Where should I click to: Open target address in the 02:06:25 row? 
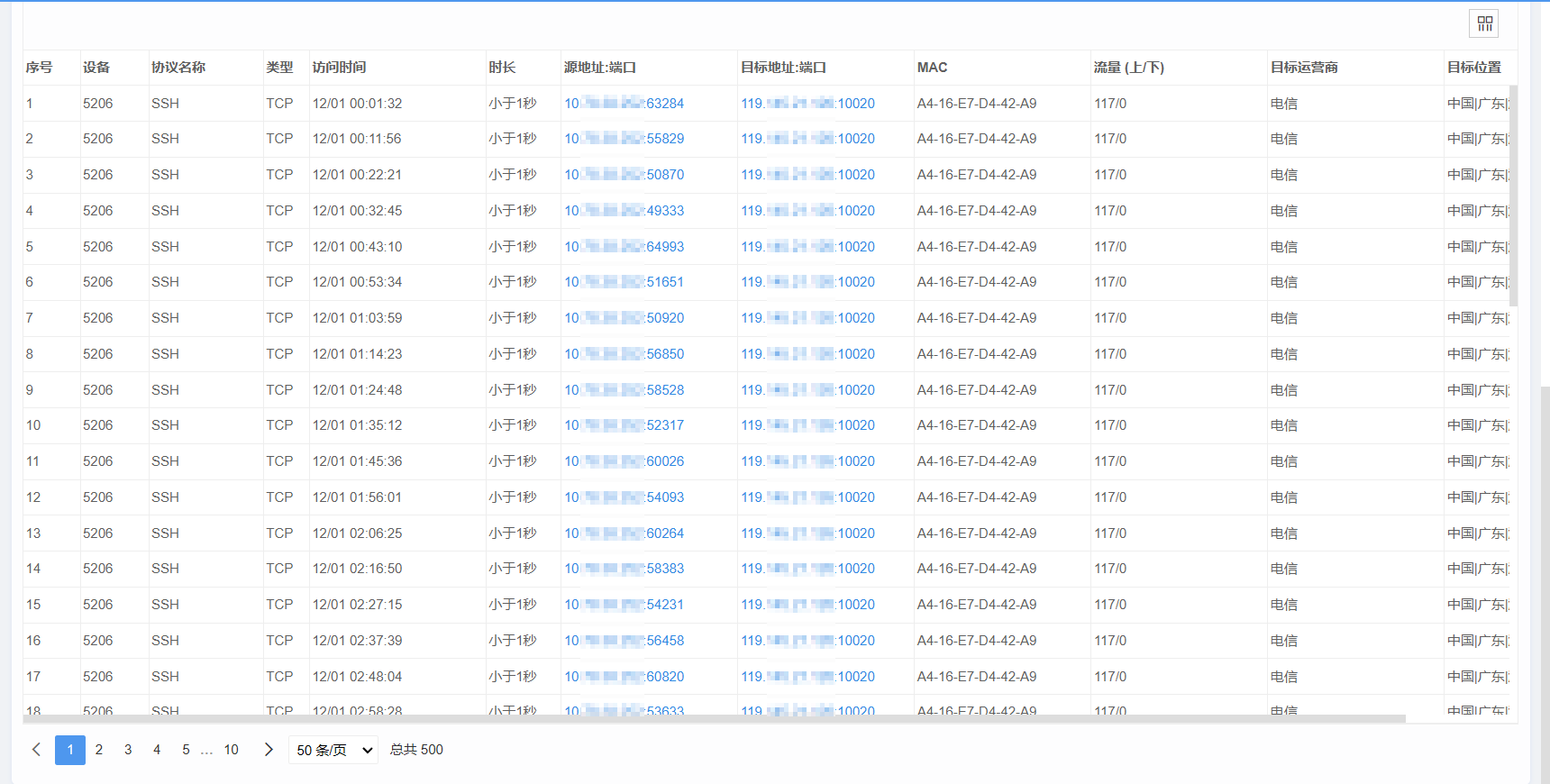click(807, 533)
